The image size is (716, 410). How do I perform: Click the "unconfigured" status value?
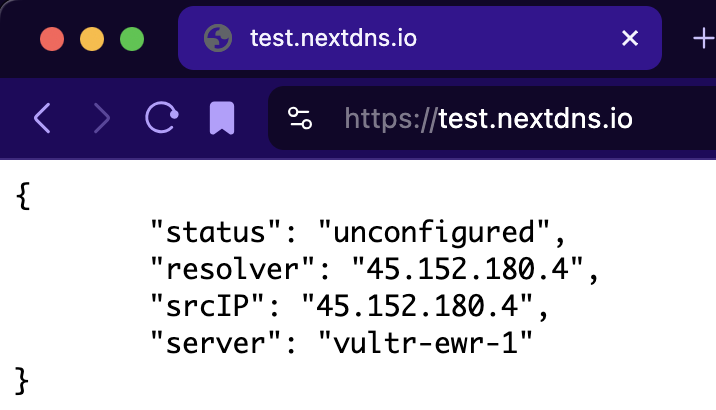tap(434, 232)
